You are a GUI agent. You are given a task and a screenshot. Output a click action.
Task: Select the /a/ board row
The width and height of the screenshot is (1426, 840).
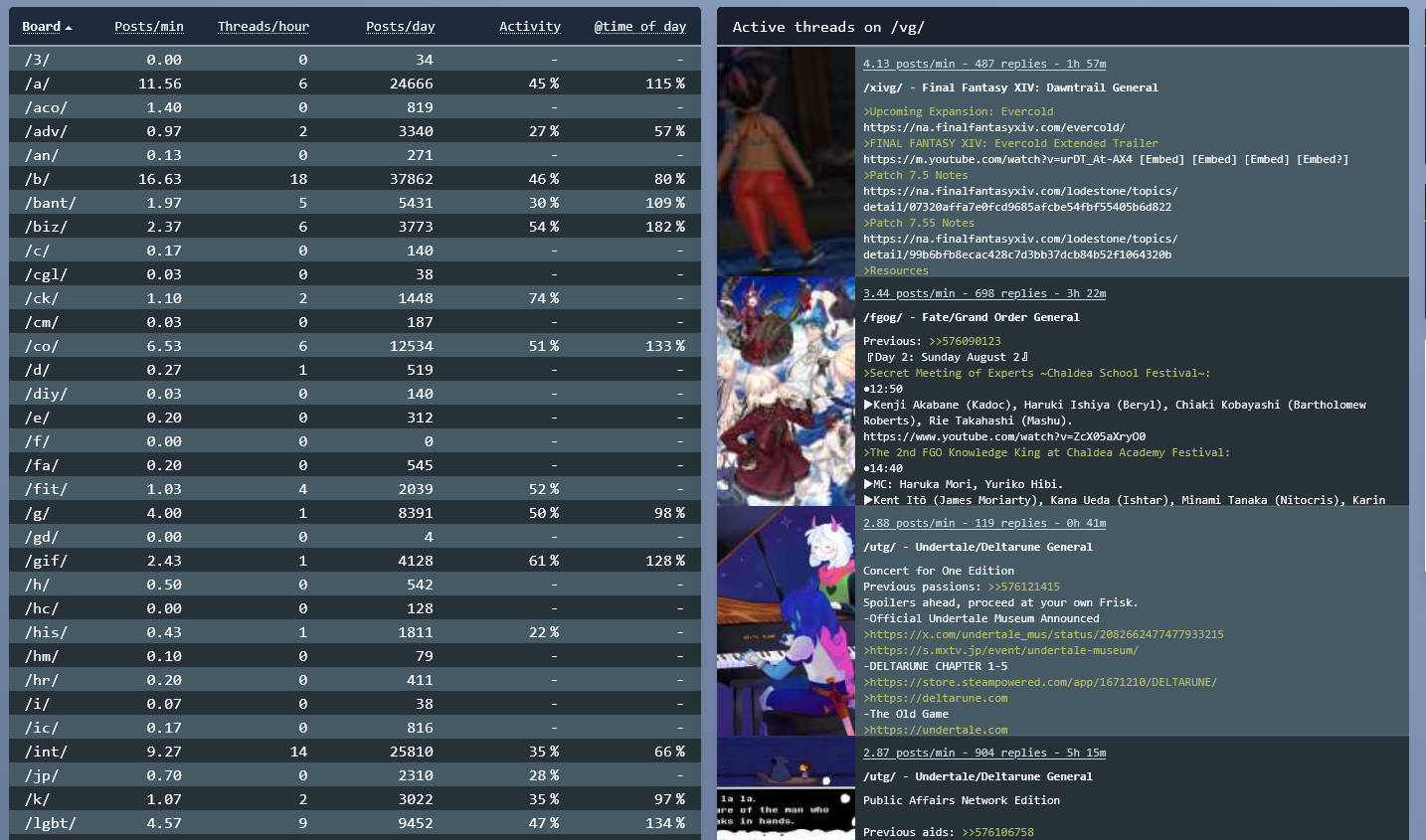(355, 84)
